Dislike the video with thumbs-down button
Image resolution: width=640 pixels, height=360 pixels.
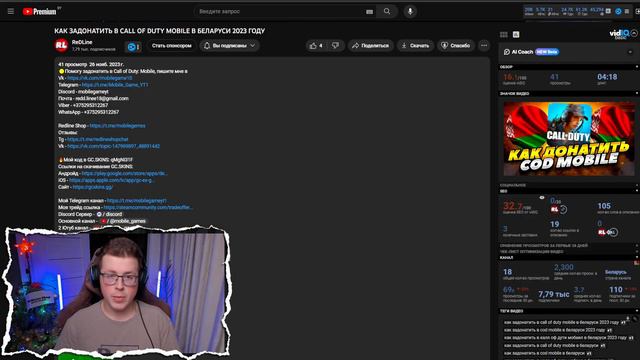336,46
